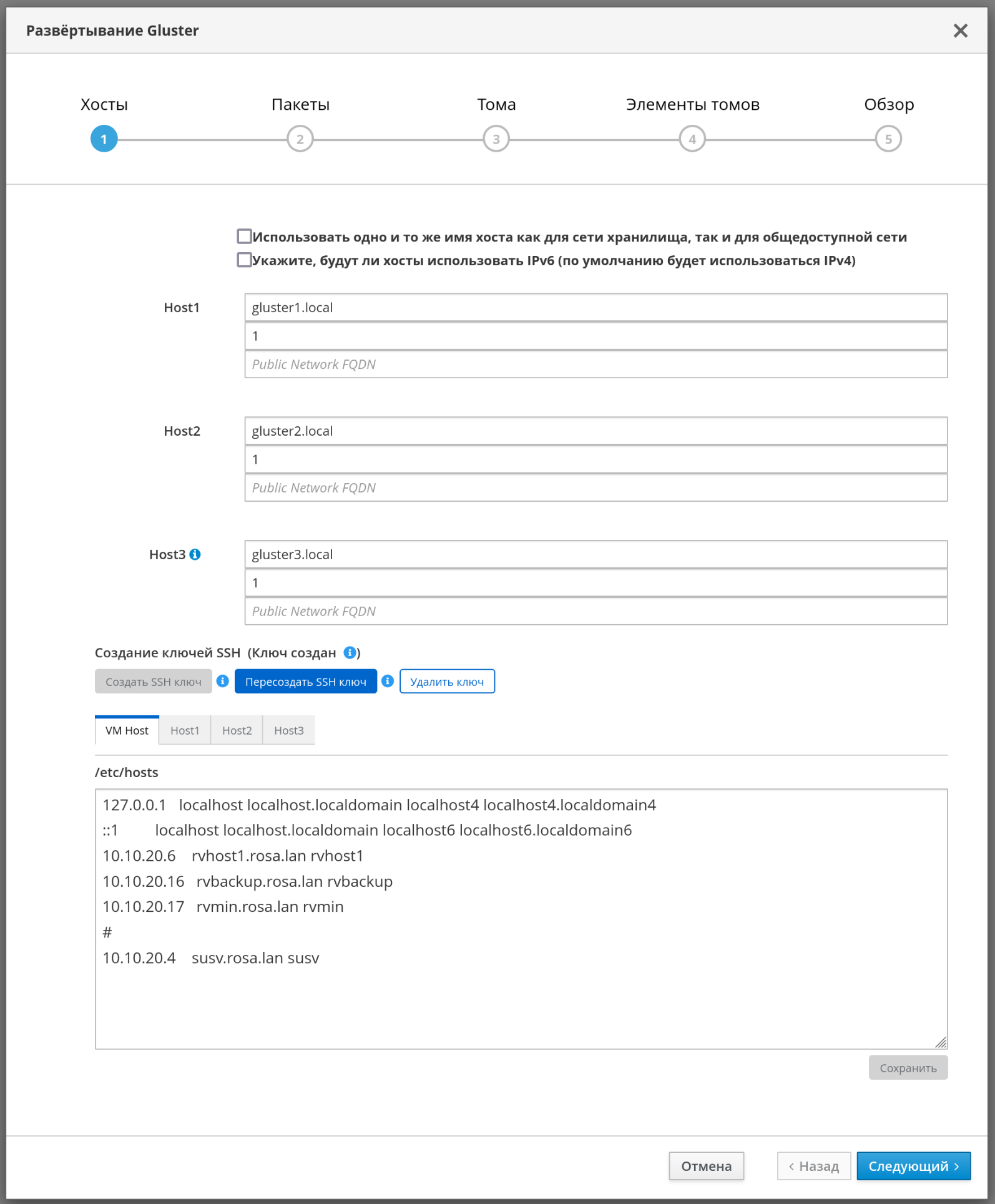Click info icon next to Host3 label
The image size is (995, 1204).
(195, 554)
